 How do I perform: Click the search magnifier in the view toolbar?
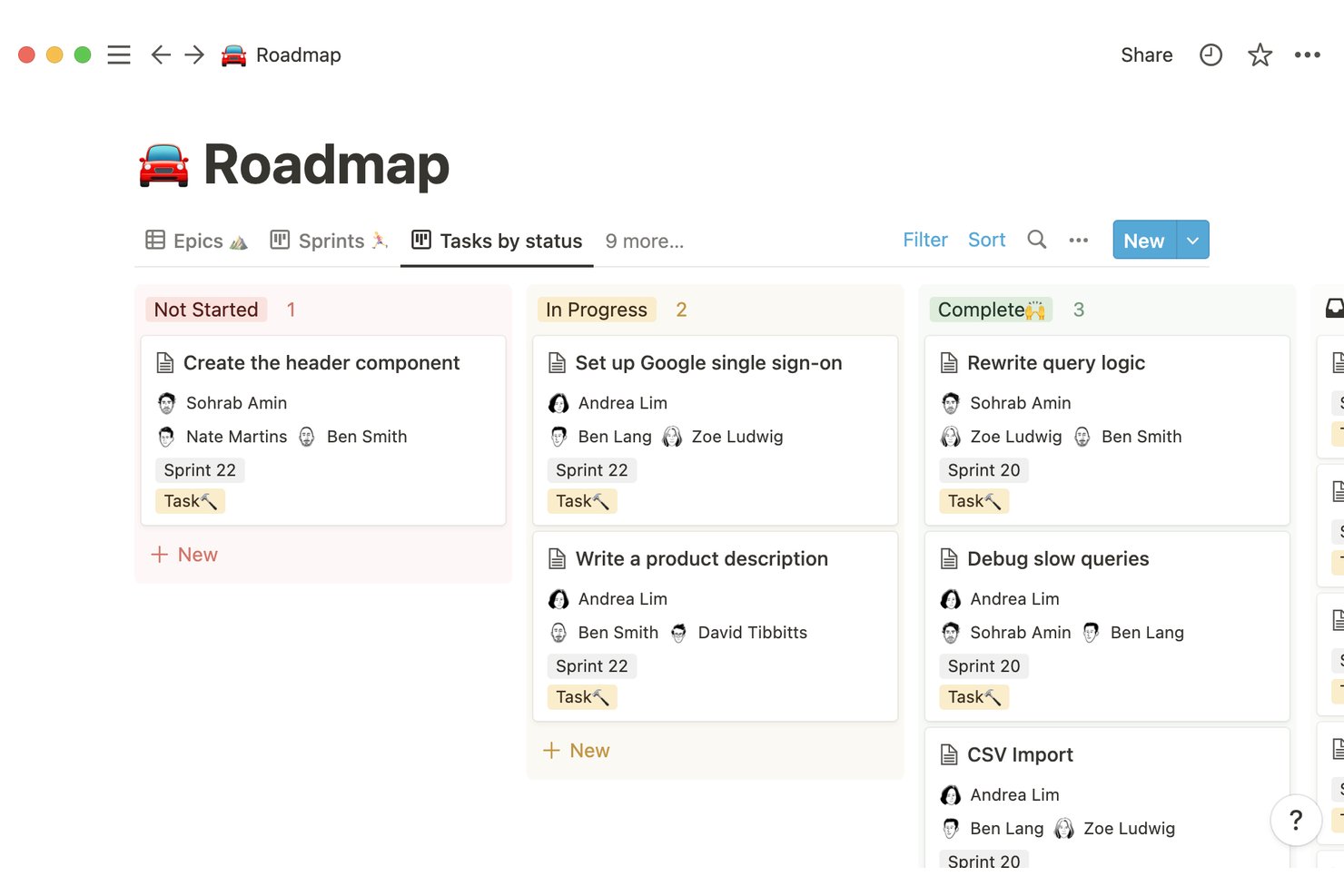[1036, 240]
